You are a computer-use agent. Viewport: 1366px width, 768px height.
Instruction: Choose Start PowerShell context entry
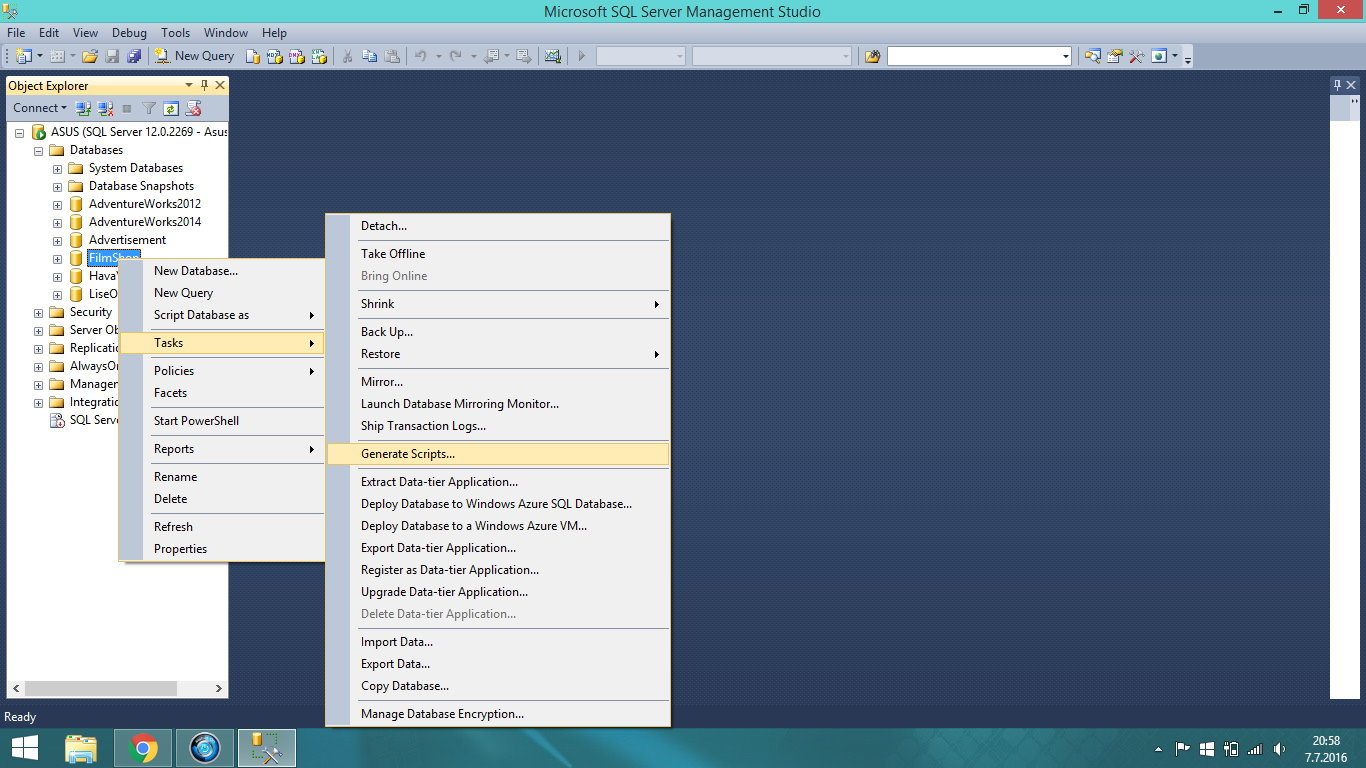[x=222, y=421]
